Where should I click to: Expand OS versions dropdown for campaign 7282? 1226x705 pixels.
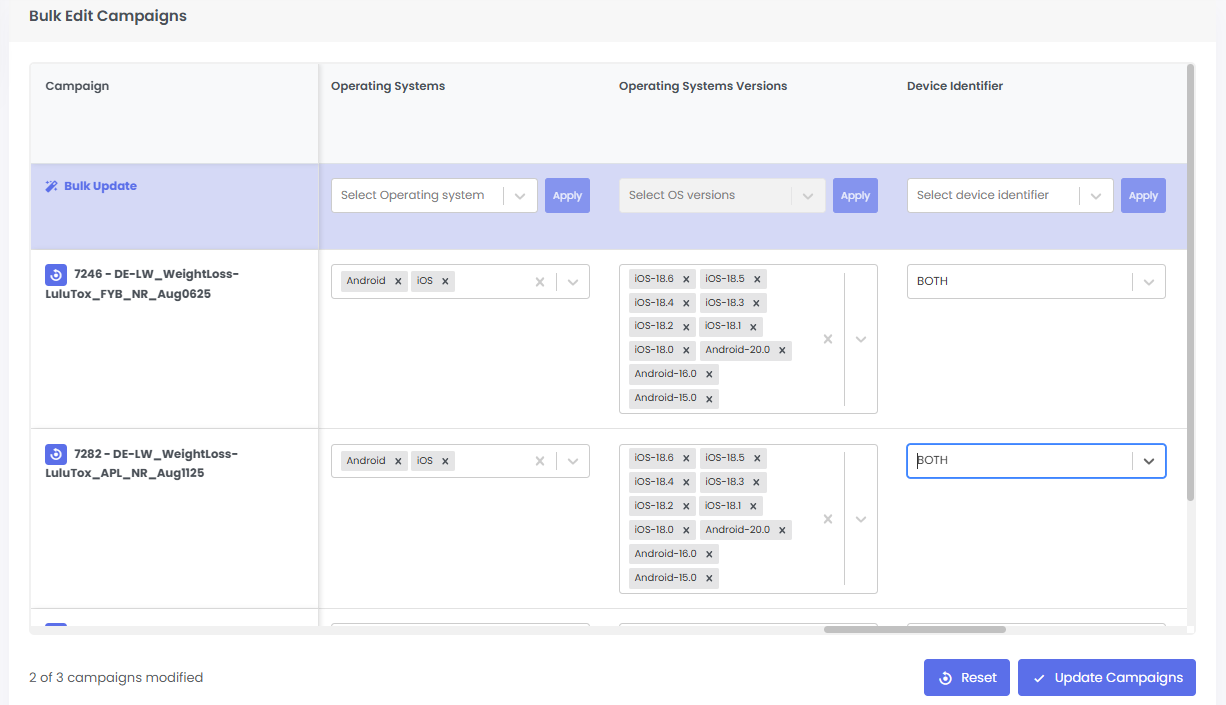(861, 519)
